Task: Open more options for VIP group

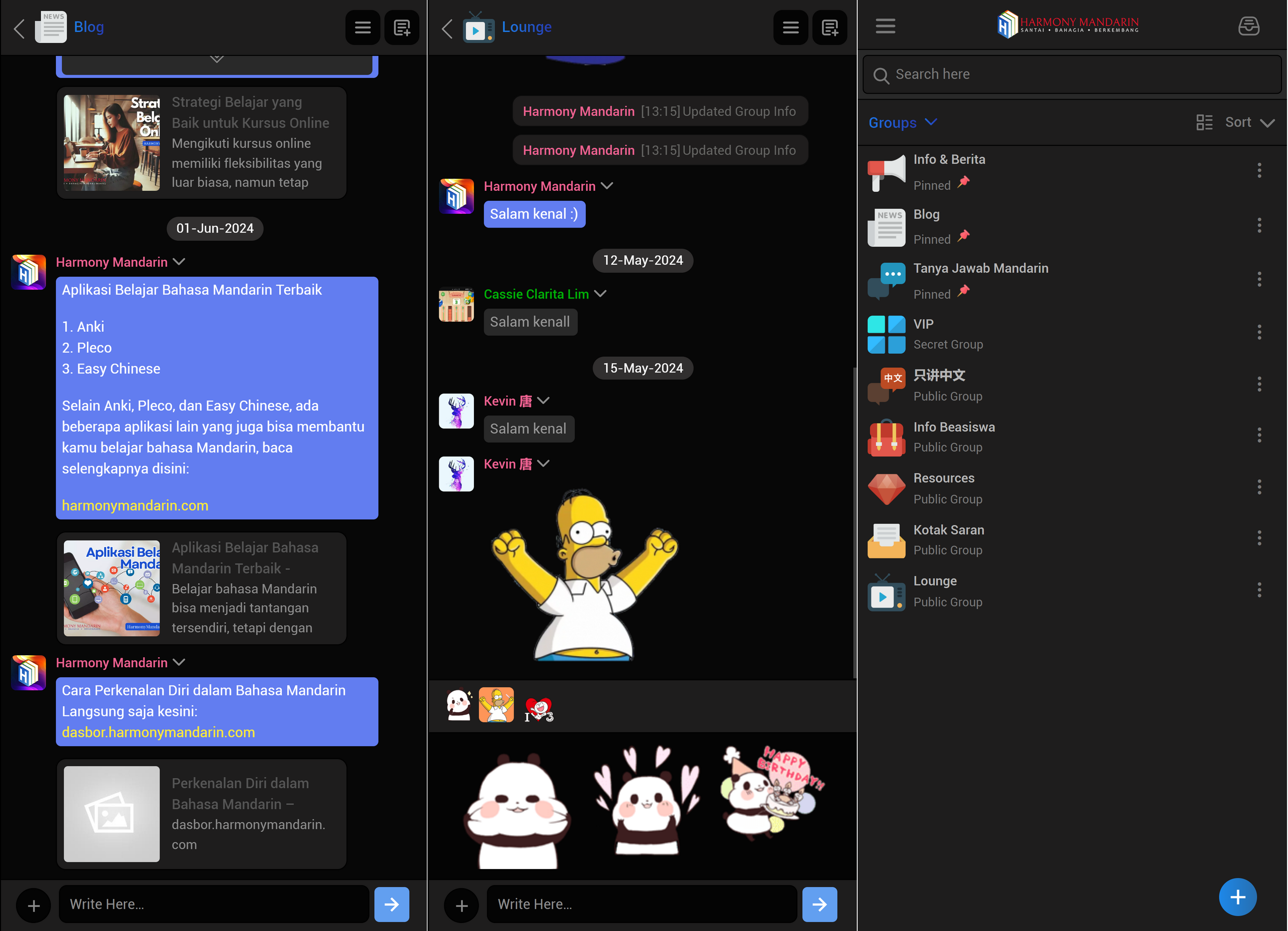Action: tap(1259, 332)
